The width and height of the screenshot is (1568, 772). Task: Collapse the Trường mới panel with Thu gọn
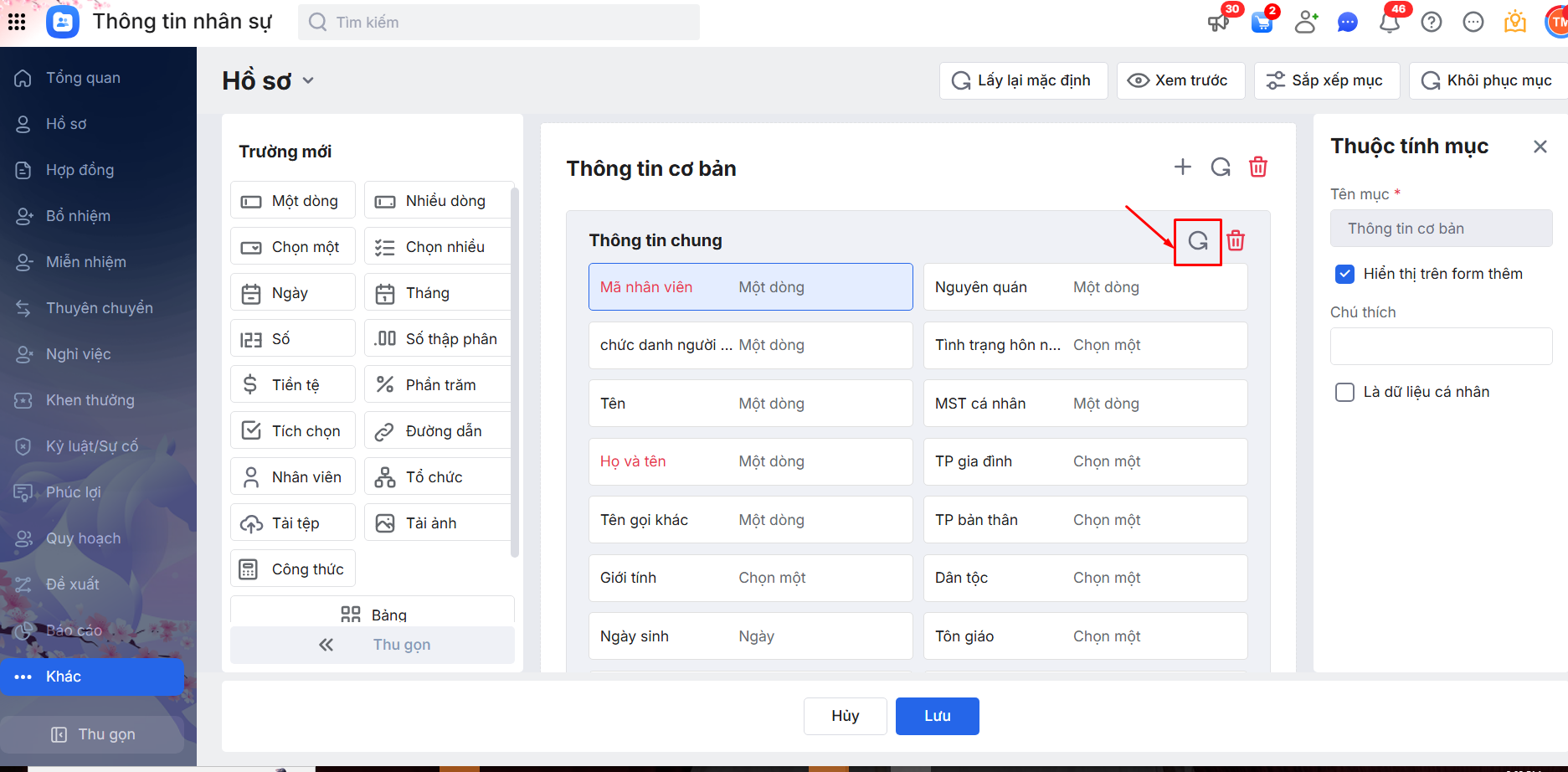(x=373, y=645)
